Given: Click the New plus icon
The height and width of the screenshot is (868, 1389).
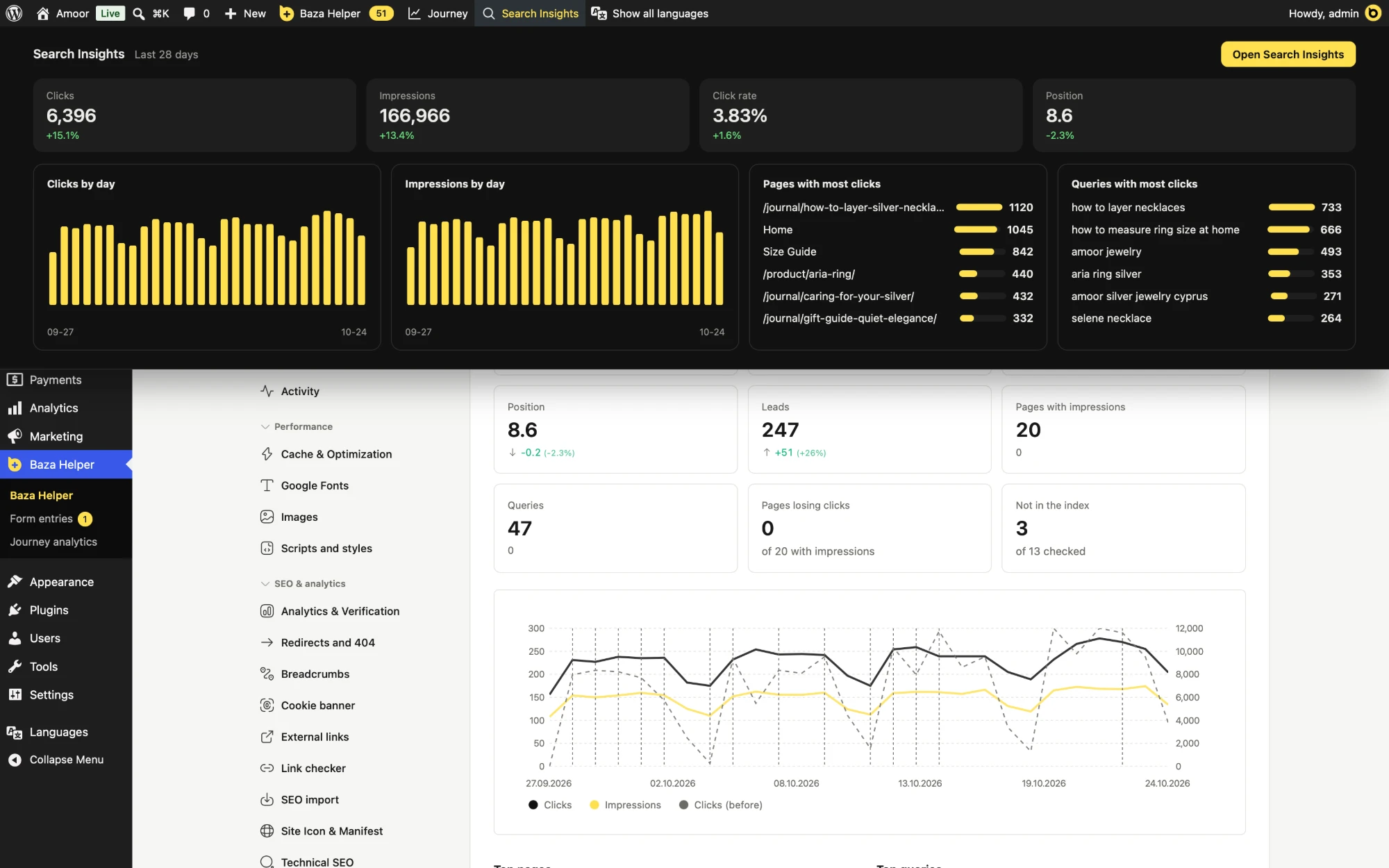Looking at the screenshot, I should (231, 13).
